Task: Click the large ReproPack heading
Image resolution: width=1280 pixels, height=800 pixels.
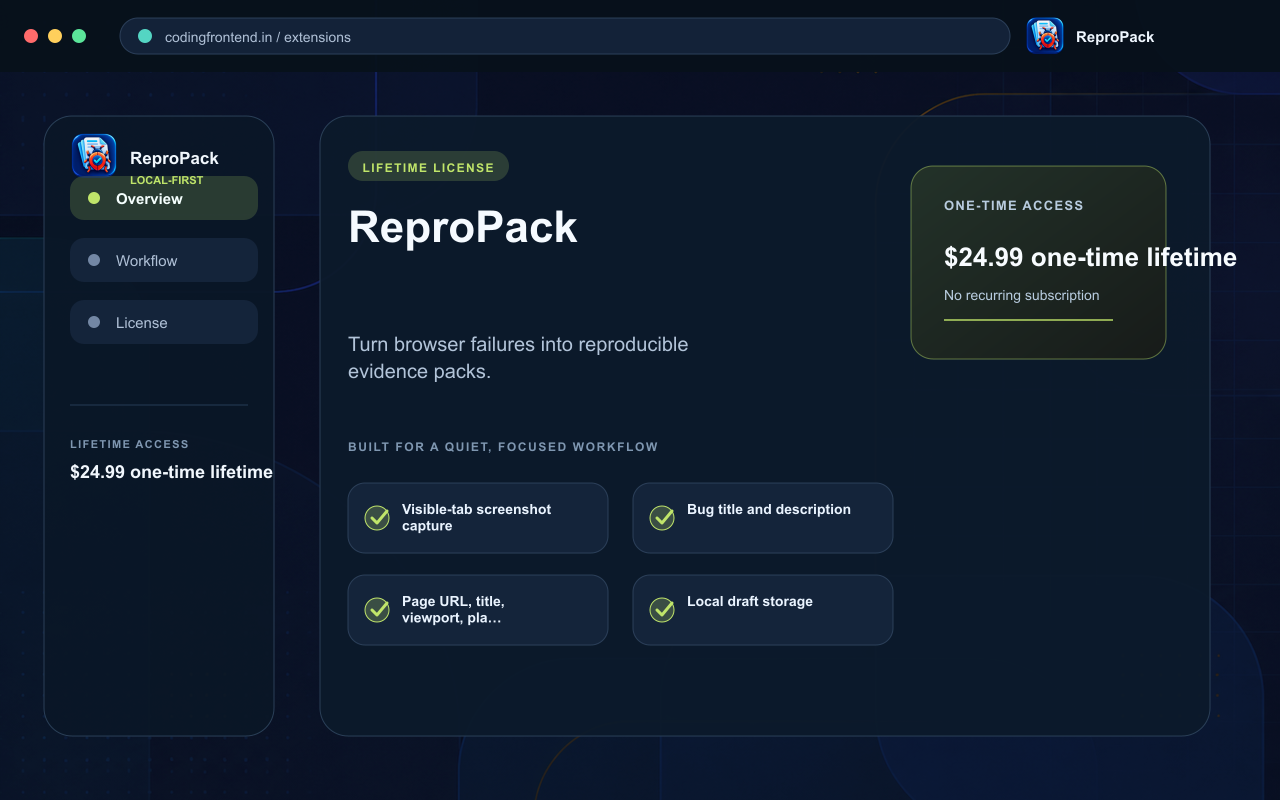Action: click(x=463, y=227)
